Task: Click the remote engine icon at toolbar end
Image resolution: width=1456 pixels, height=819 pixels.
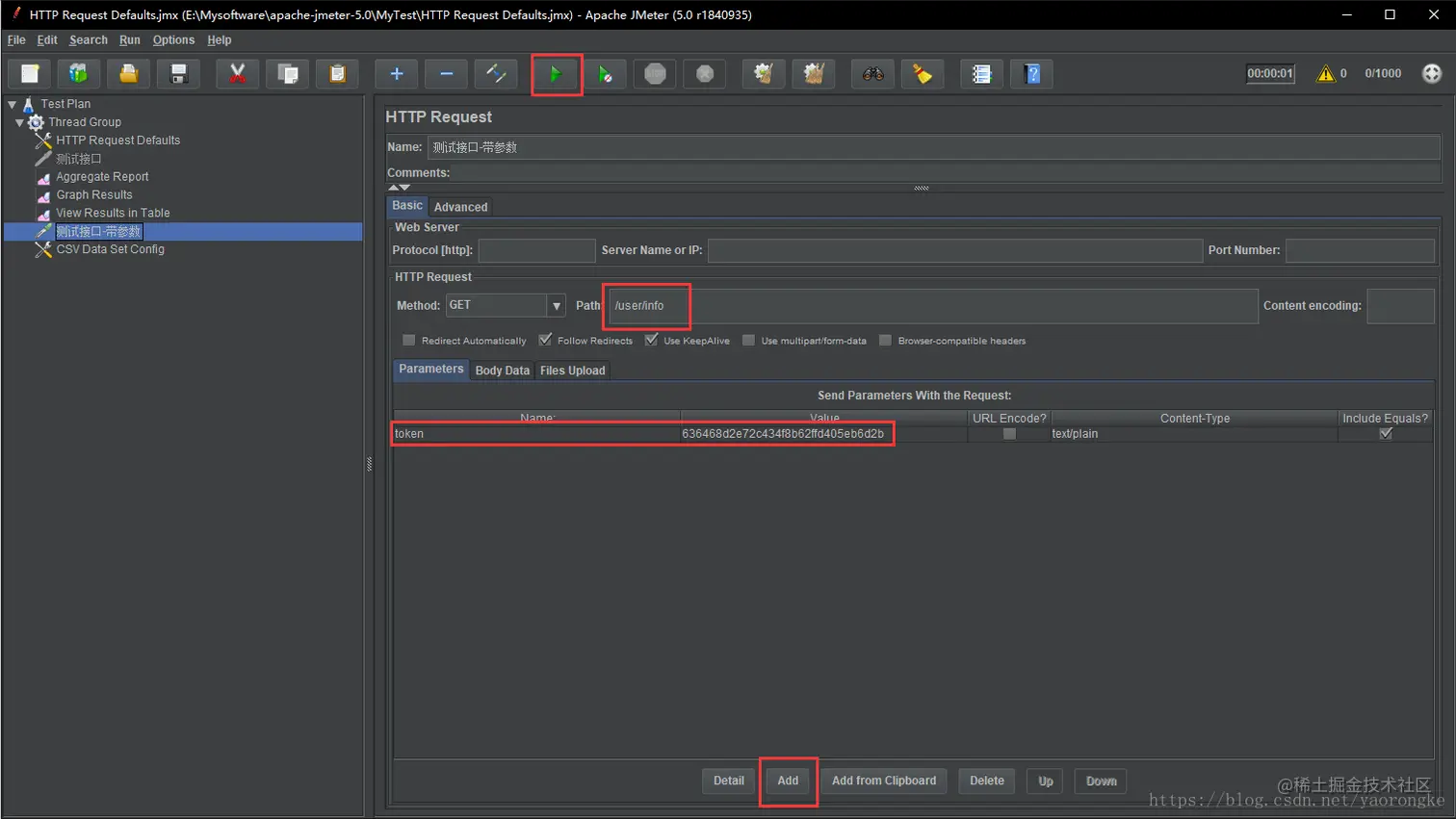Action: tap(1432, 73)
